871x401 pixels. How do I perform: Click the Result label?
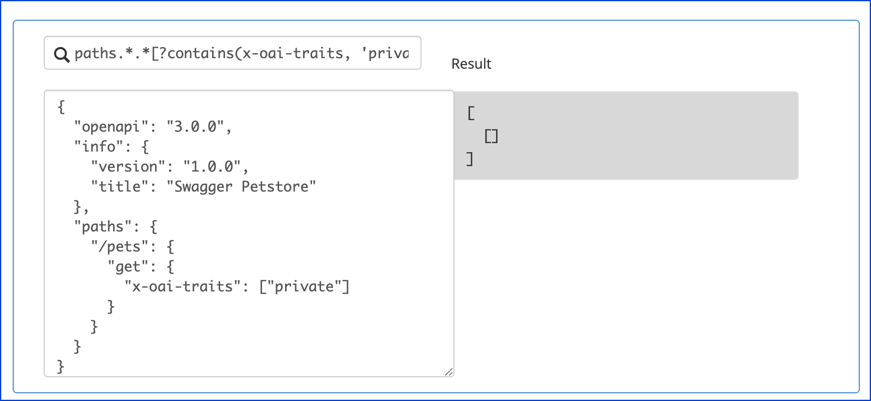point(471,64)
